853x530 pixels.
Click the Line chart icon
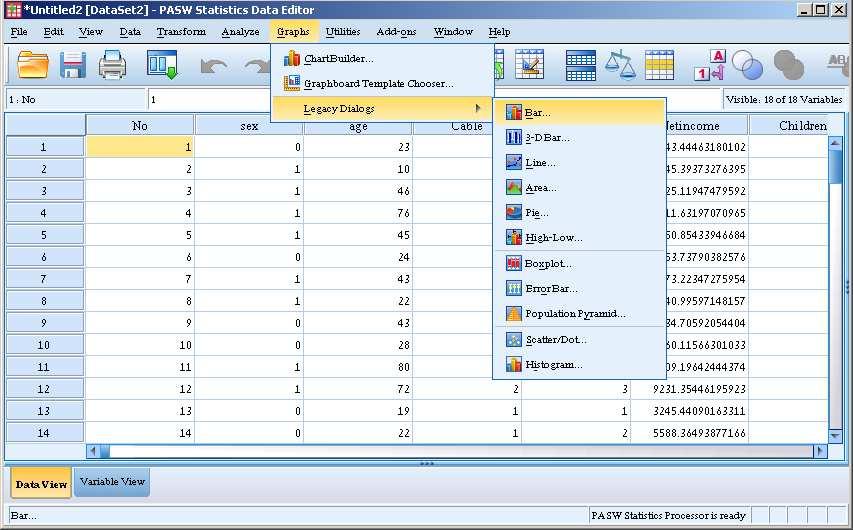pyautogui.click(x=514, y=162)
